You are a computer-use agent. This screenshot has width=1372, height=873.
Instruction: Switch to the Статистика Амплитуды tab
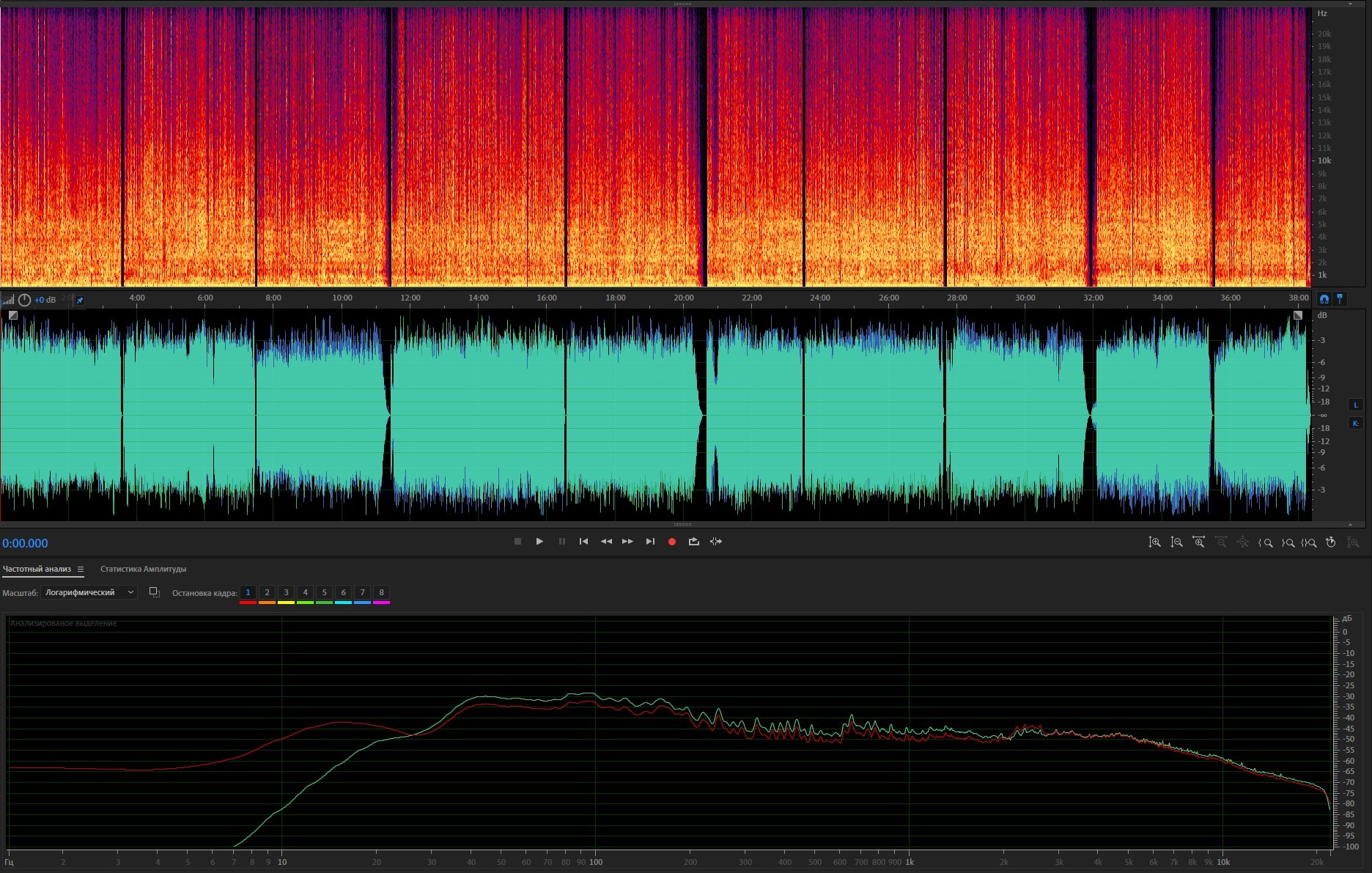coord(143,569)
